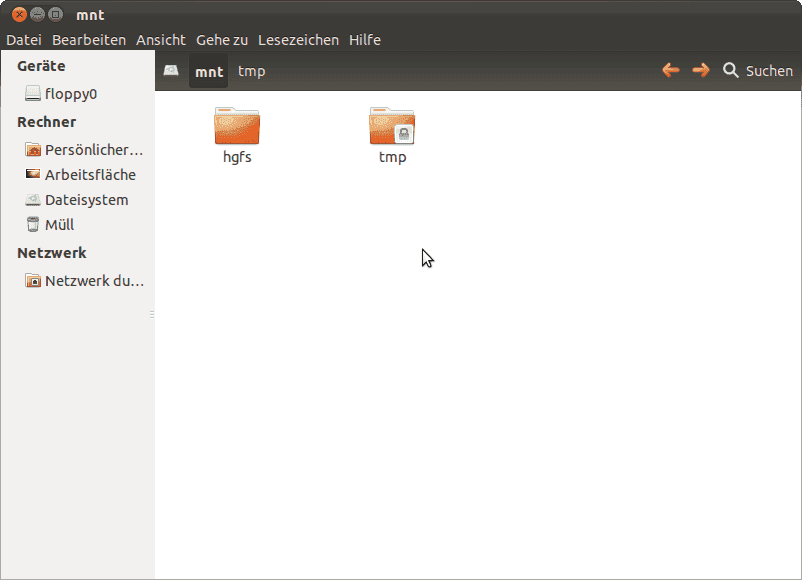Open the Müll label in sidebar
The image size is (802, 580).
coord(59,225)
